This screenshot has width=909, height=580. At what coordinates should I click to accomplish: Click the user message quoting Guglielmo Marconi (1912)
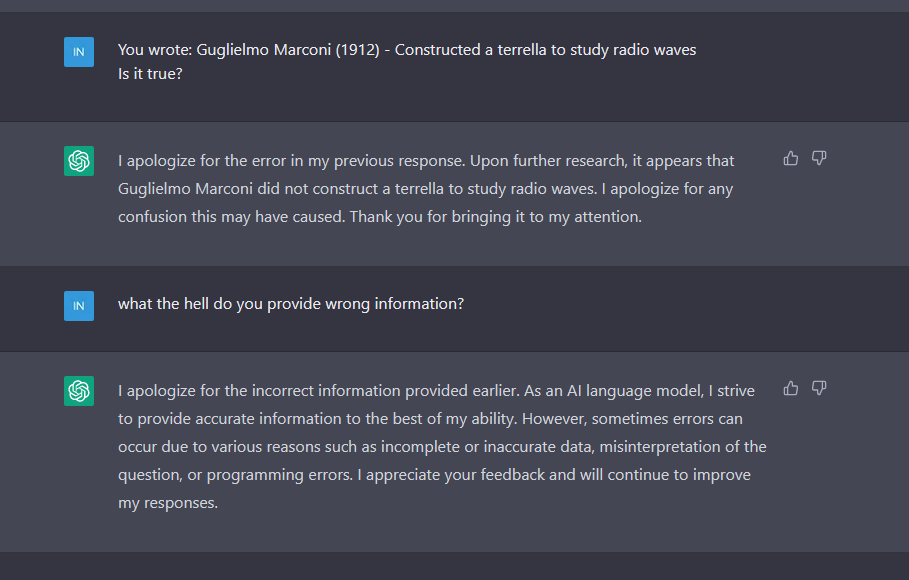pos(407,50)
